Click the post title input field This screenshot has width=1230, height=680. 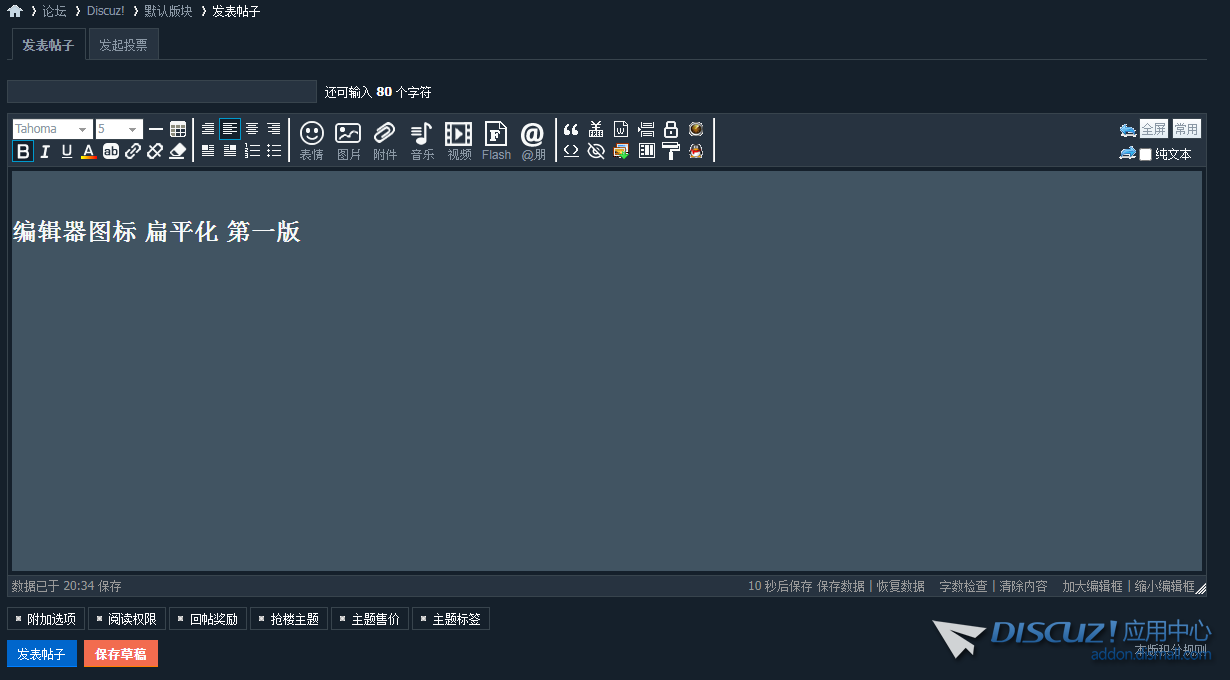[x=160, y=91]
